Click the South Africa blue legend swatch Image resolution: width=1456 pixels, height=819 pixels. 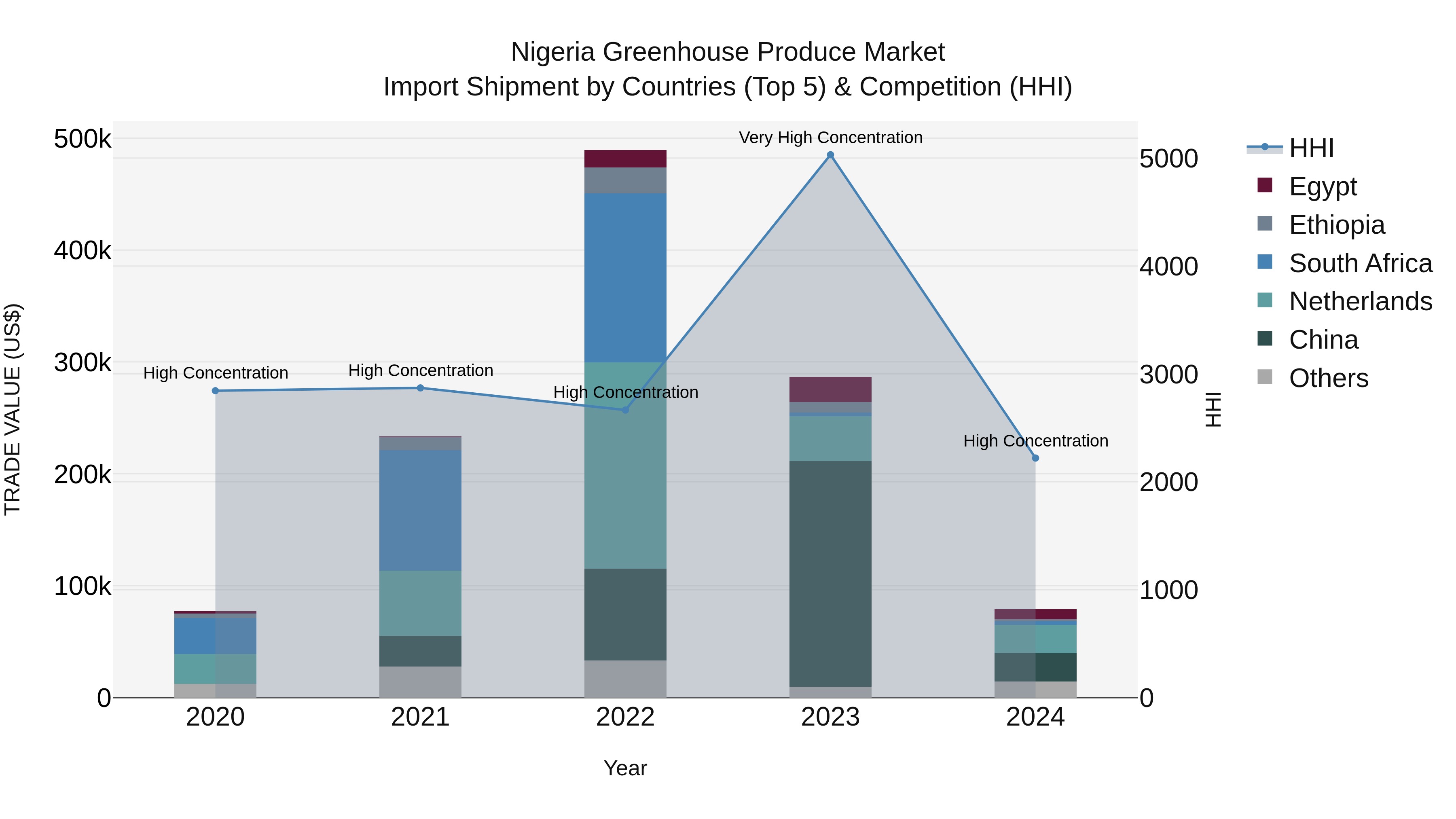(1265, 262)
